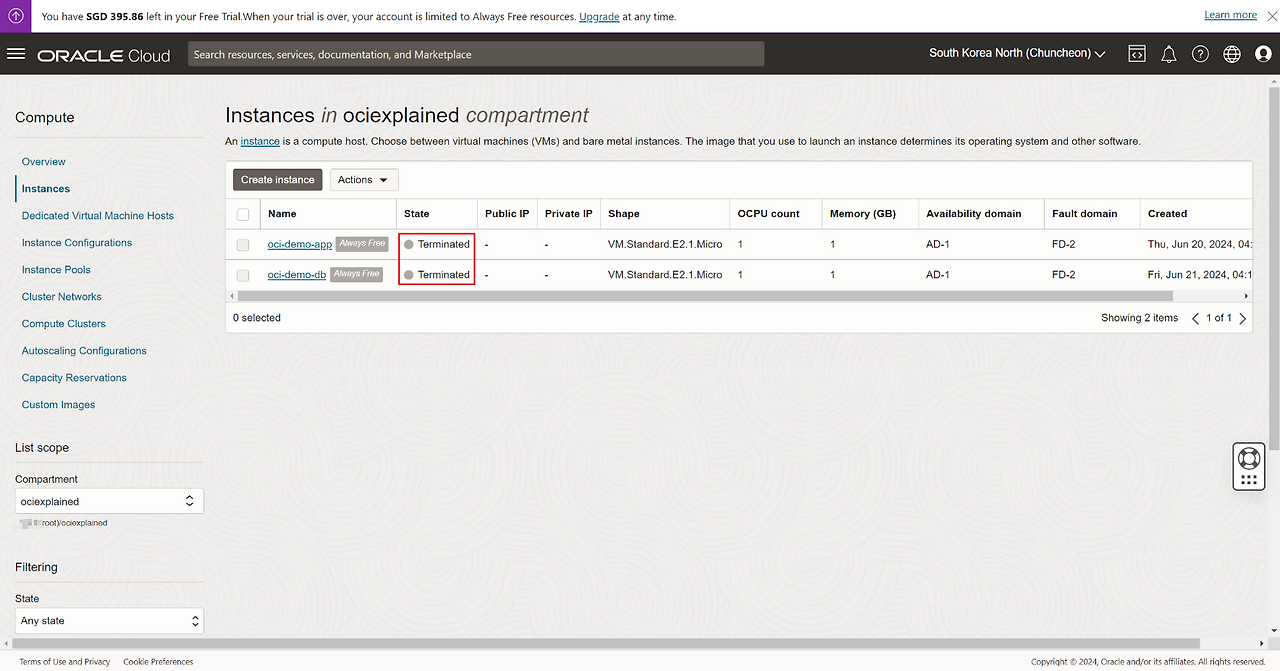Open Dedicated Virtual Machine Hosts
This screenshot has width=1280, height=671.
point(98,215)
